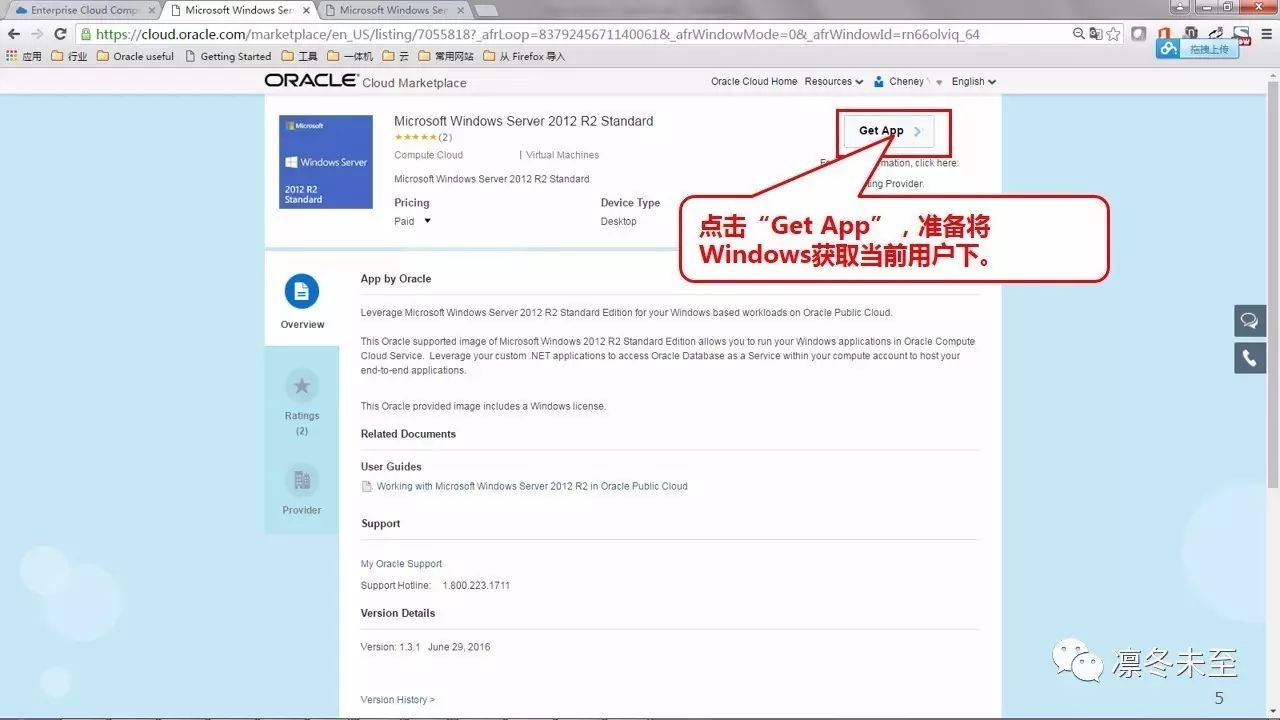
Task: Click the Virtual Machines category link
Action: coord(562,155)
